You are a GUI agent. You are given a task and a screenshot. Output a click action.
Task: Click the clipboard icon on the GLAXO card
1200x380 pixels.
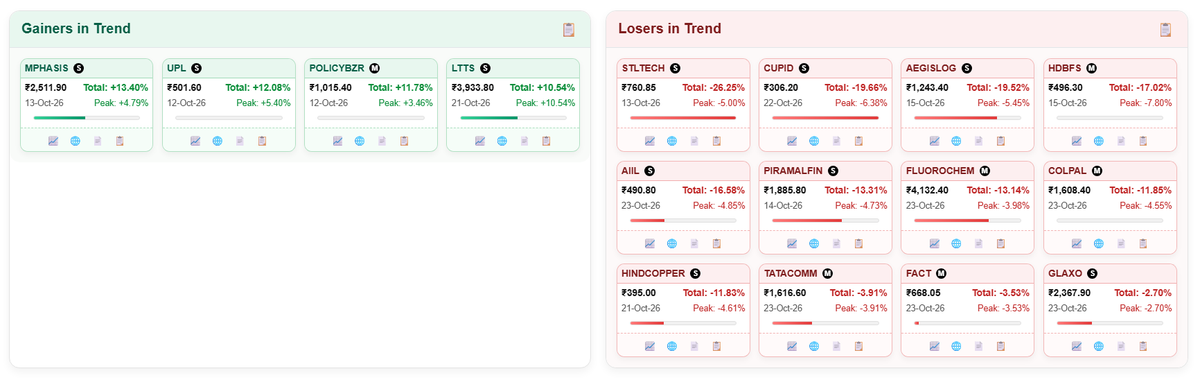coord(1143,346)
